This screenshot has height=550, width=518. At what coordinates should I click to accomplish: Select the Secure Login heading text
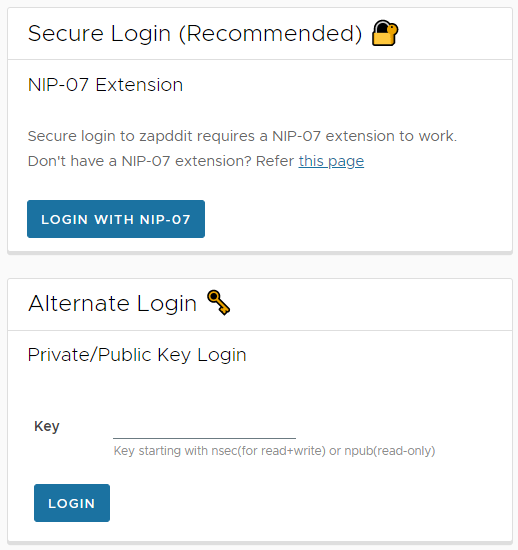click(x=99, y=33)
